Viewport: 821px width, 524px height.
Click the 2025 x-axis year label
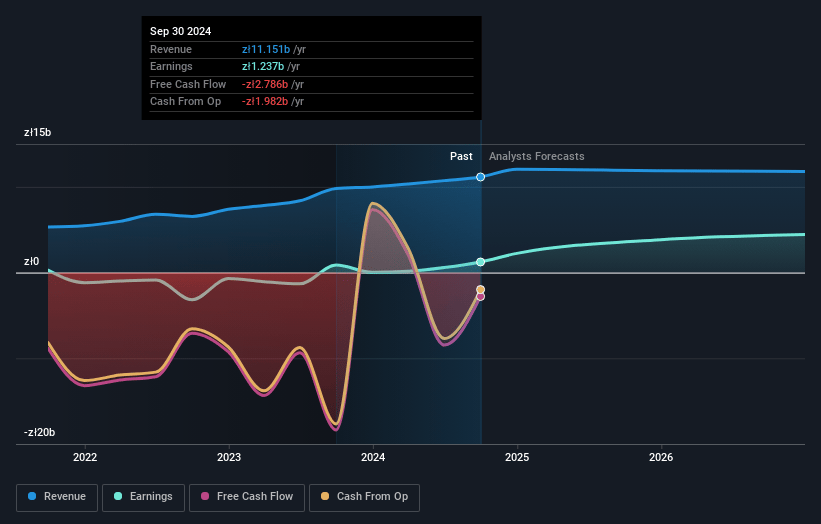click(x=517, y=457)
